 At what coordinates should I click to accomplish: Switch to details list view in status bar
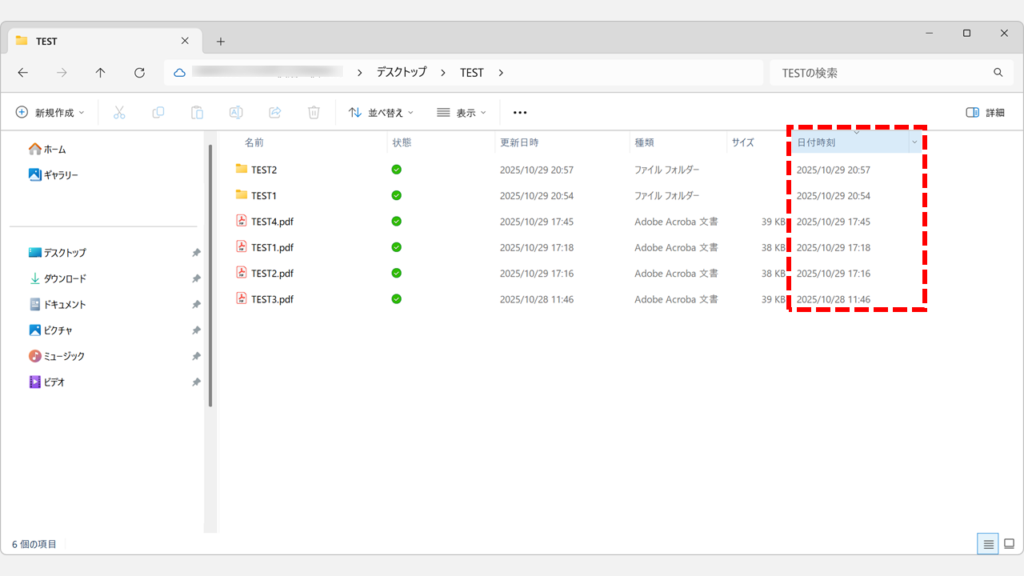[988, 544]
